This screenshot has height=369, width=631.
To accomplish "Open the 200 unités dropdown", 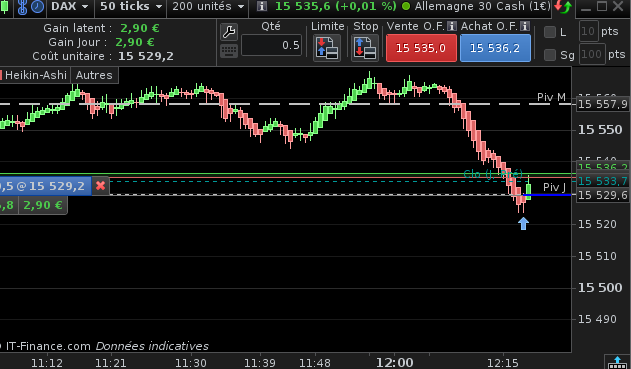I will pyautogui.click(x=208, y=6).
